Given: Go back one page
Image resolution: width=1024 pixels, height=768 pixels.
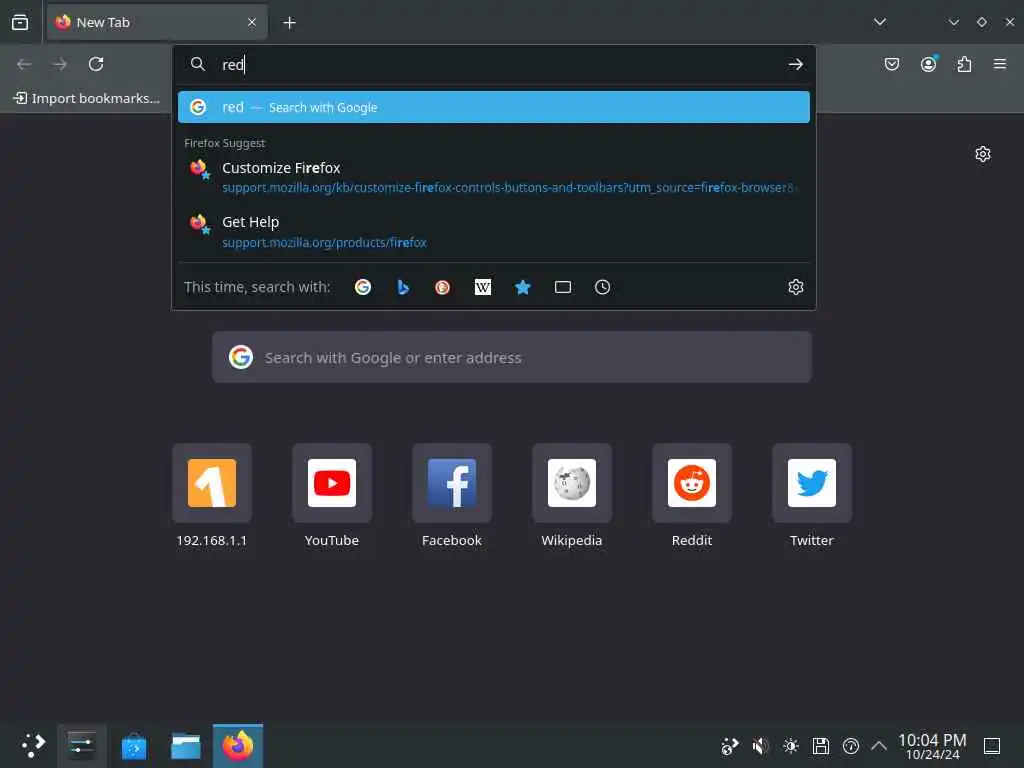Looking at the screenshot, I should click(x=24, y=64).
